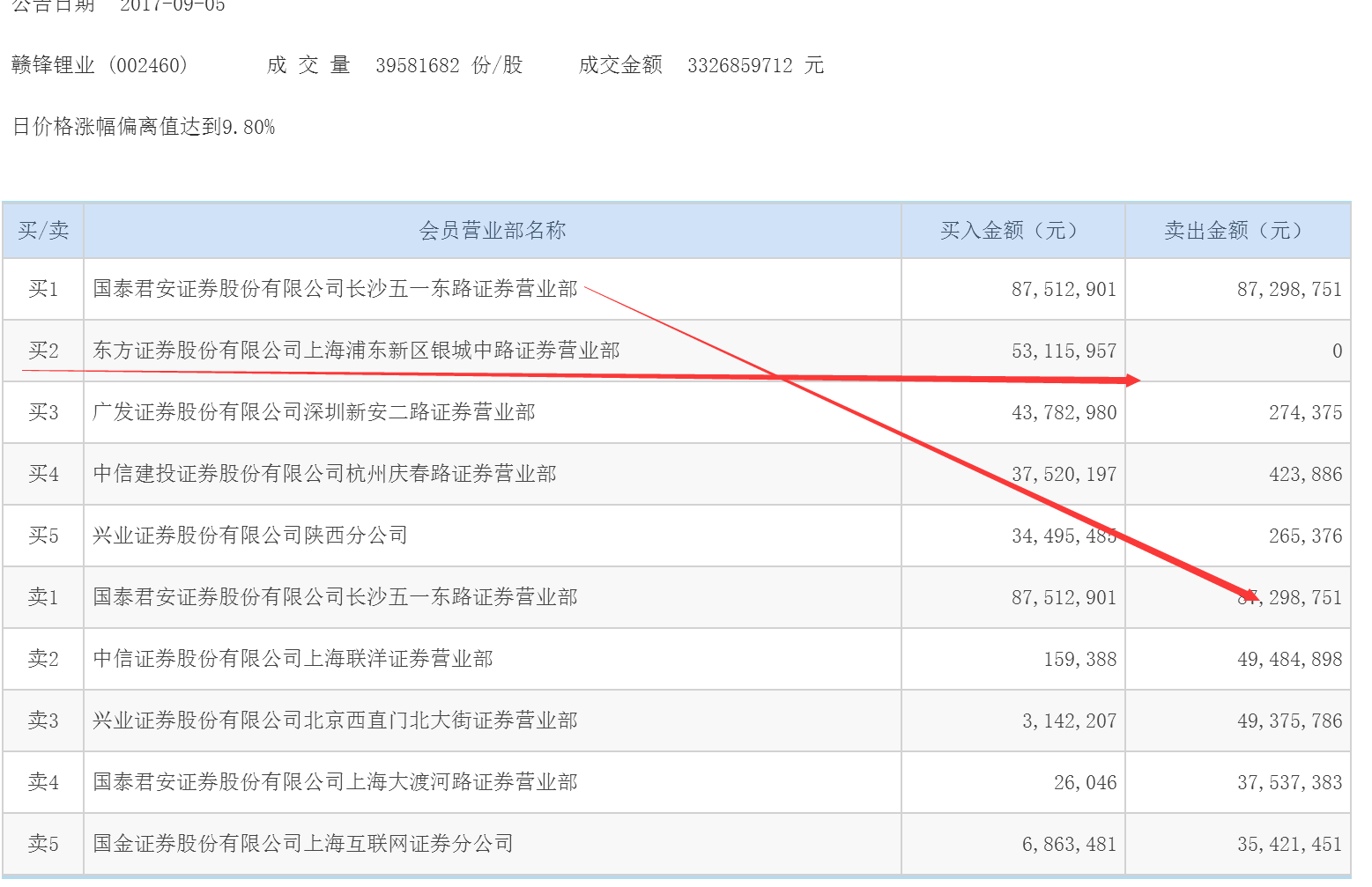This screenshot has width=1372, height=887.
Task: Select buy amount 37,520,197
Action: pos(1064,475)
